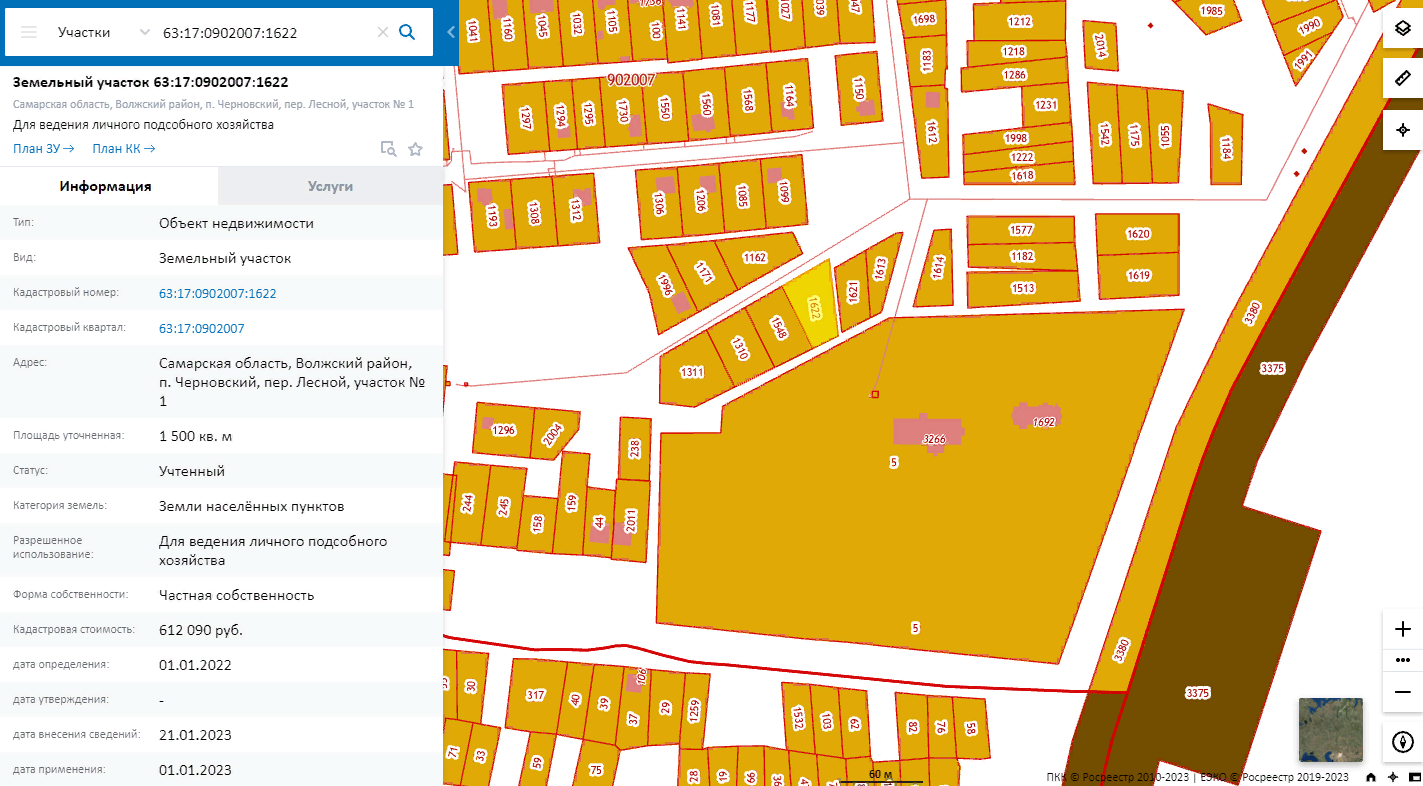Click the parcel label 1619 on the map
The height and width of the screenshot is (786, 1423).
[x=1138, y=275]
